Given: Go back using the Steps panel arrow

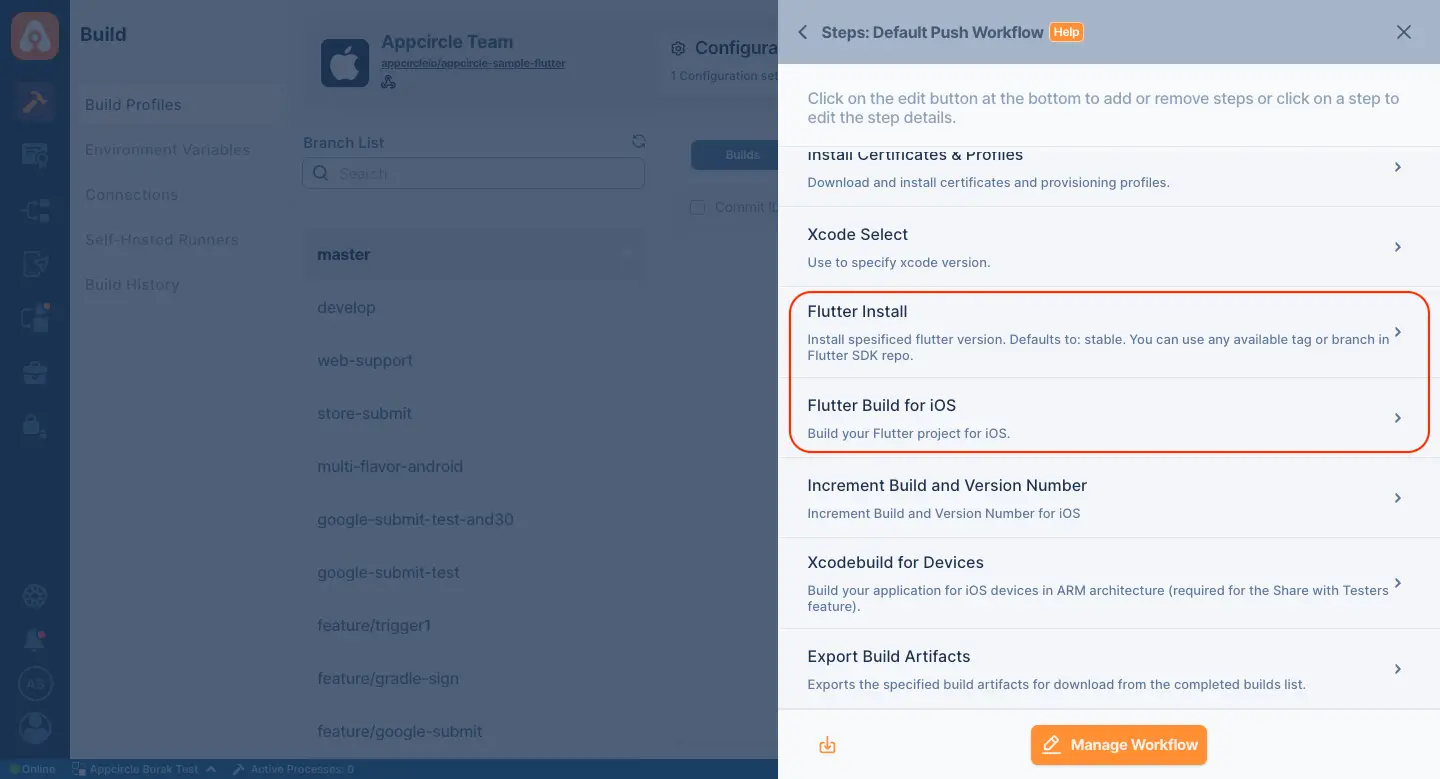Looking at the screenshot, I should click(802, 32).
